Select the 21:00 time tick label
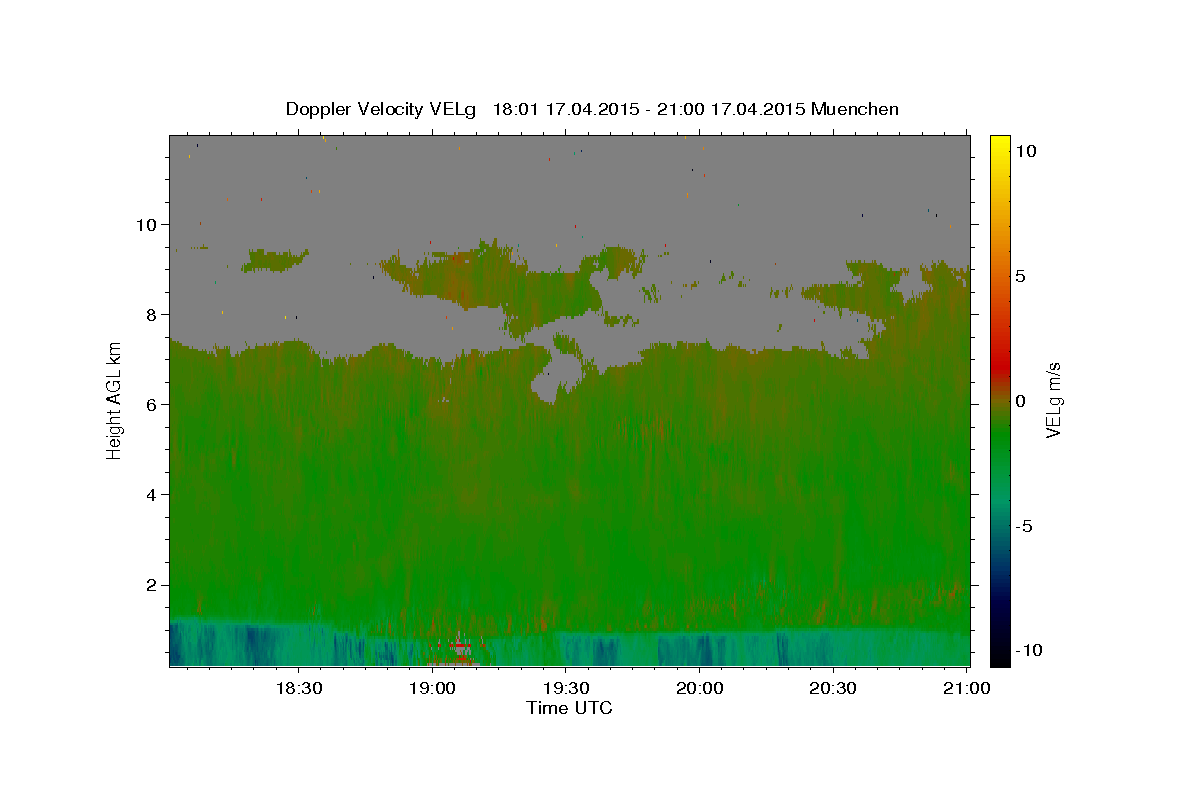The height and width of the screenshot is (800, 1200). point(966,688)
